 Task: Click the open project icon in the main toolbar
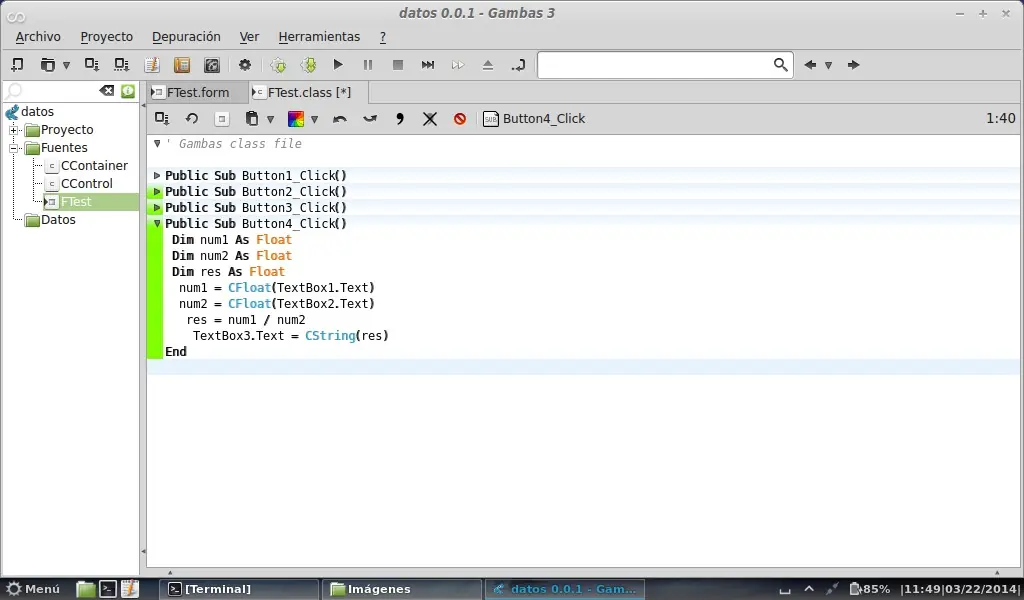coord(47,65)
